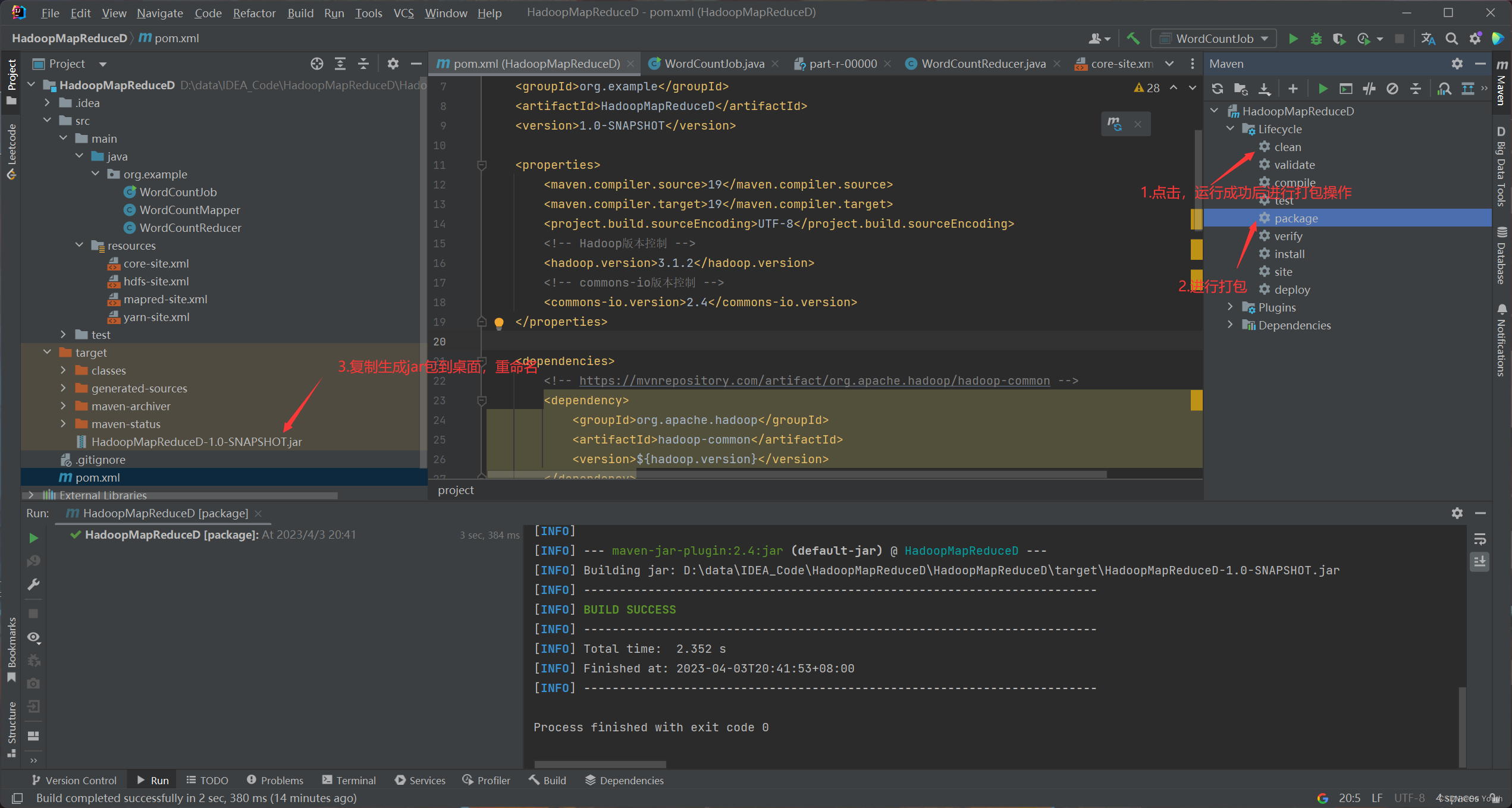
Task: Expand all icon in Project panel
Action: [340, 64]
